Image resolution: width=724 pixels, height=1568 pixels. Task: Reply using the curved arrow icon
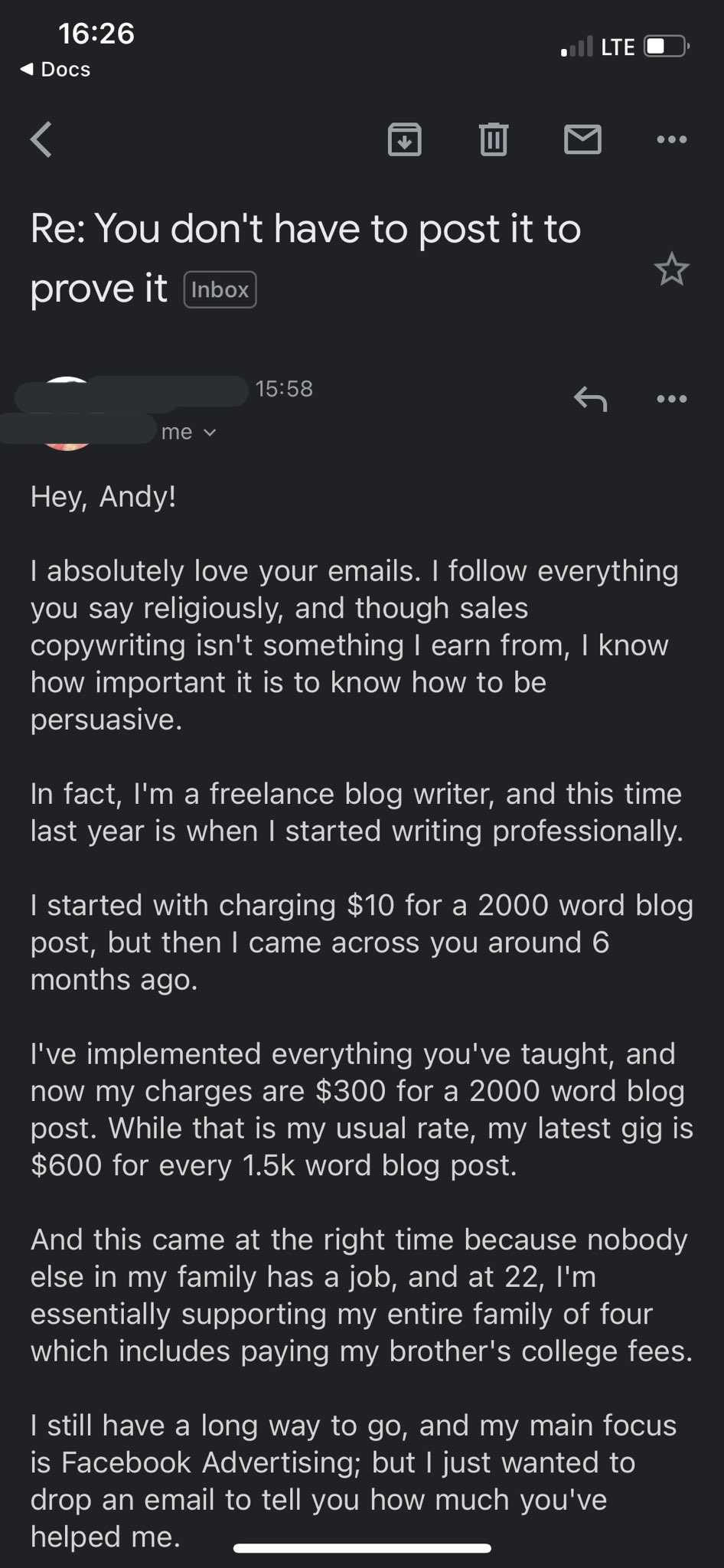tap(590, 398)
